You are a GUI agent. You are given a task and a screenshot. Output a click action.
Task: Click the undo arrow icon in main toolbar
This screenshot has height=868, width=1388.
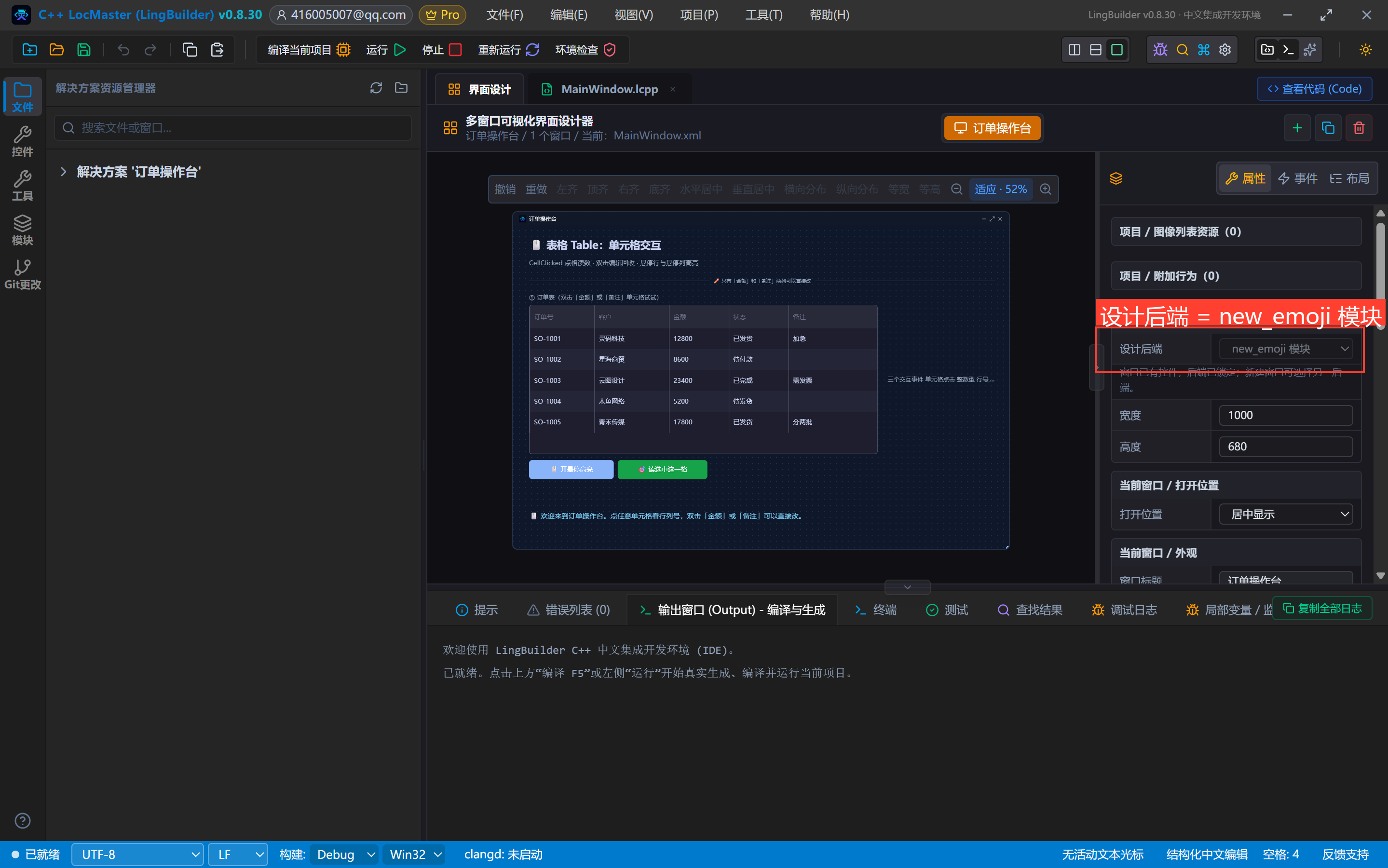click(x=123, y=50)
